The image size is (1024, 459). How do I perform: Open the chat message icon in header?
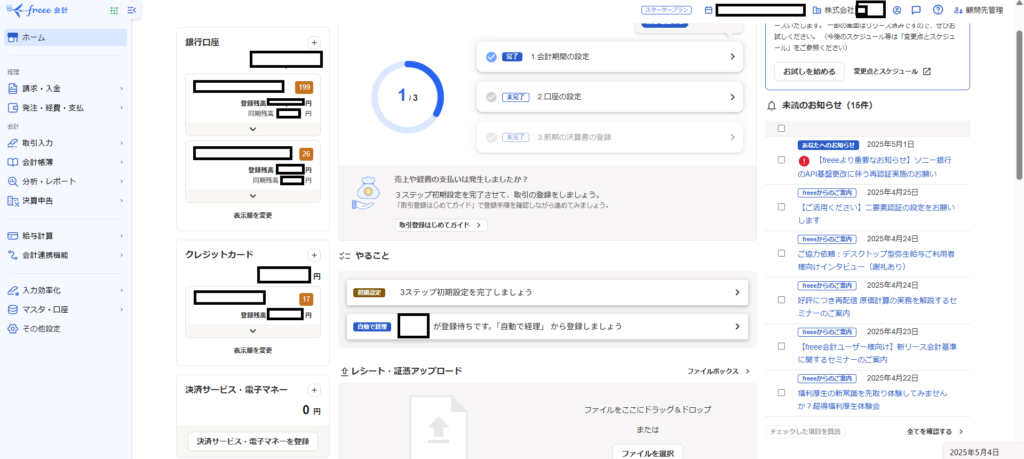tap(916, 10)
